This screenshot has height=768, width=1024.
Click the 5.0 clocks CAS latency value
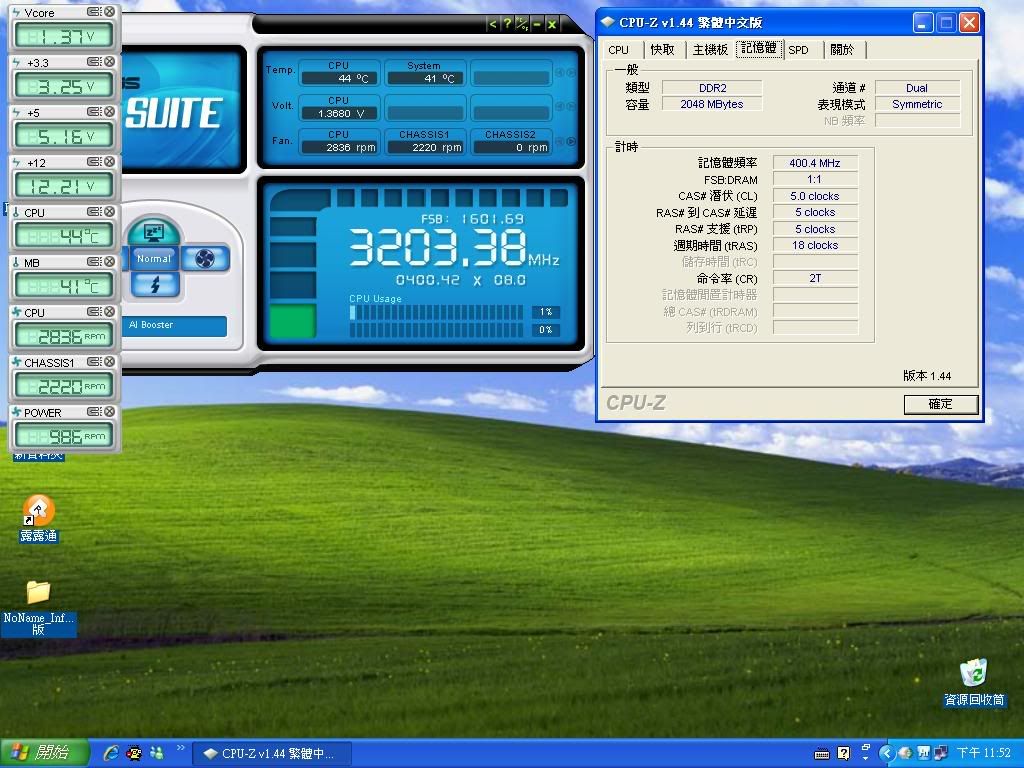click(814, 196)
